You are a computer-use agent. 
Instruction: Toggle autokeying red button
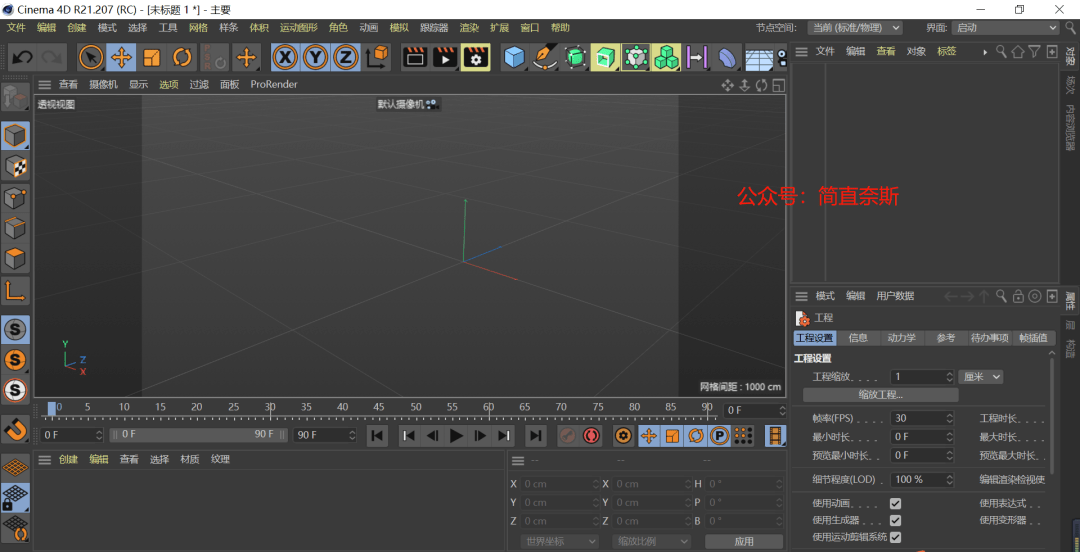[x=591, y=436]
